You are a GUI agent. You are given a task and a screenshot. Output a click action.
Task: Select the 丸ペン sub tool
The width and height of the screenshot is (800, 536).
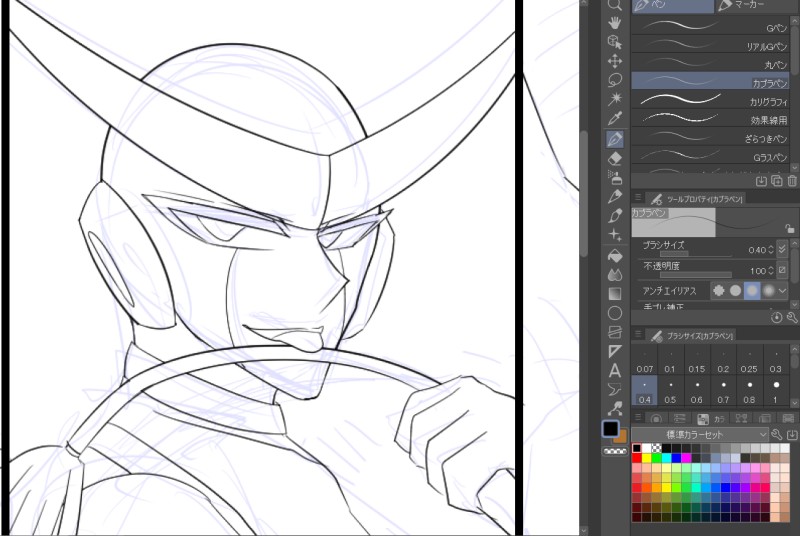710,63
